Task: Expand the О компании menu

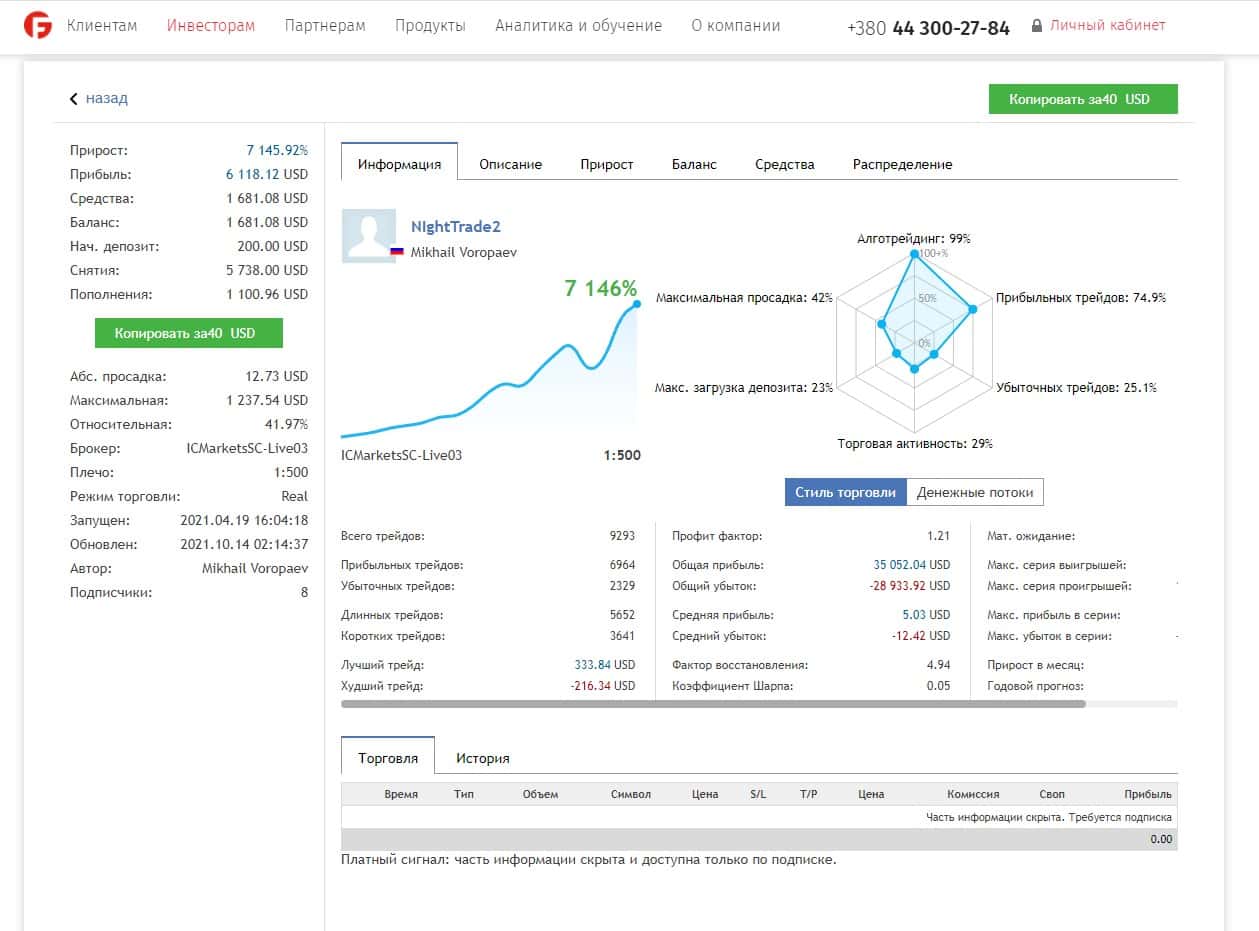Action: point(736,26)
